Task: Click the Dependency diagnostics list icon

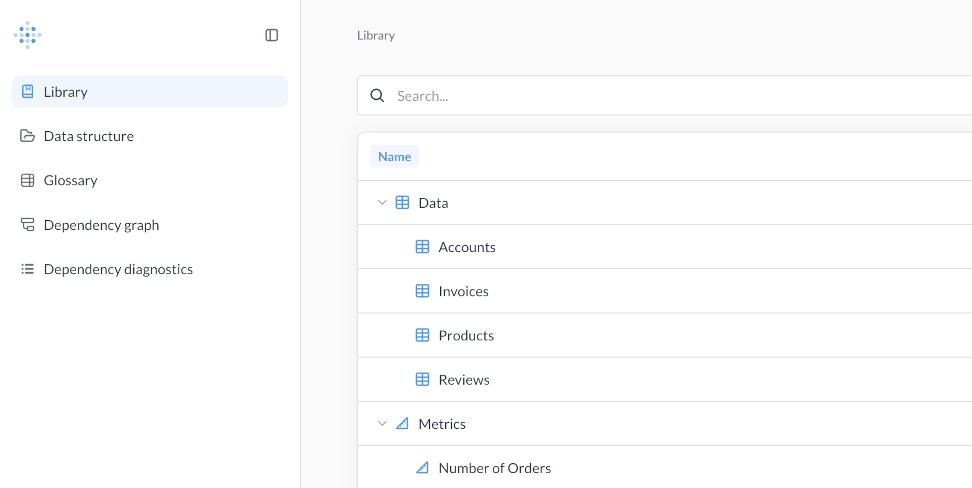Action: (x=27, y=269)
